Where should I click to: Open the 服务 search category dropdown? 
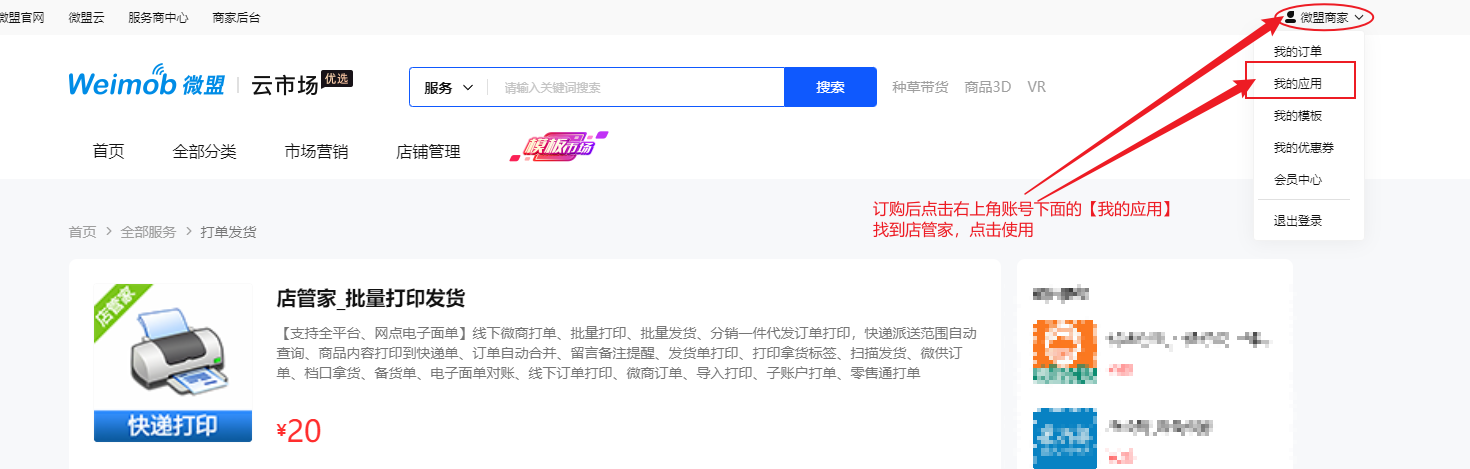point(448,87)
